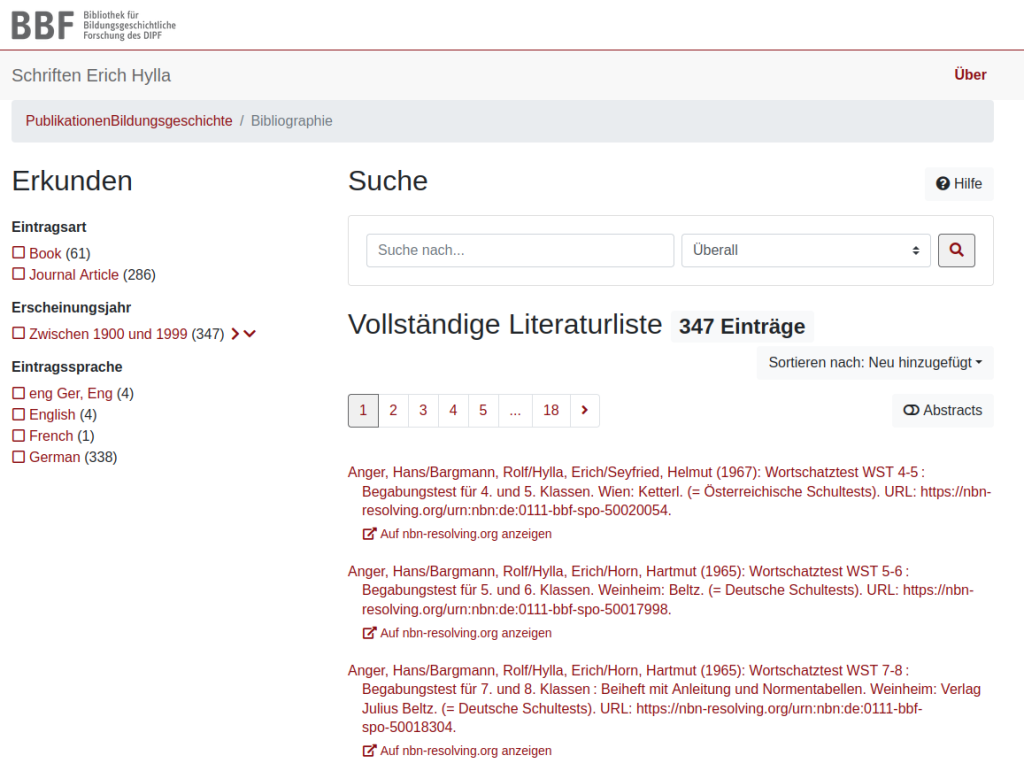This screenshot has width=1024, height=771.
Task: Open Wortschatztest WST 7-8 entry
Action: click(x=664, y=699)
